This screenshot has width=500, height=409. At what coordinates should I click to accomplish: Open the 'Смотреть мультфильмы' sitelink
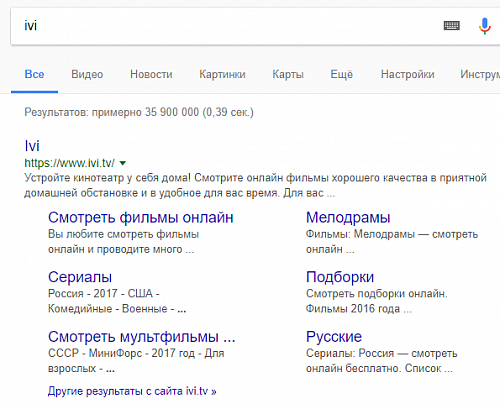coord(142,337)
